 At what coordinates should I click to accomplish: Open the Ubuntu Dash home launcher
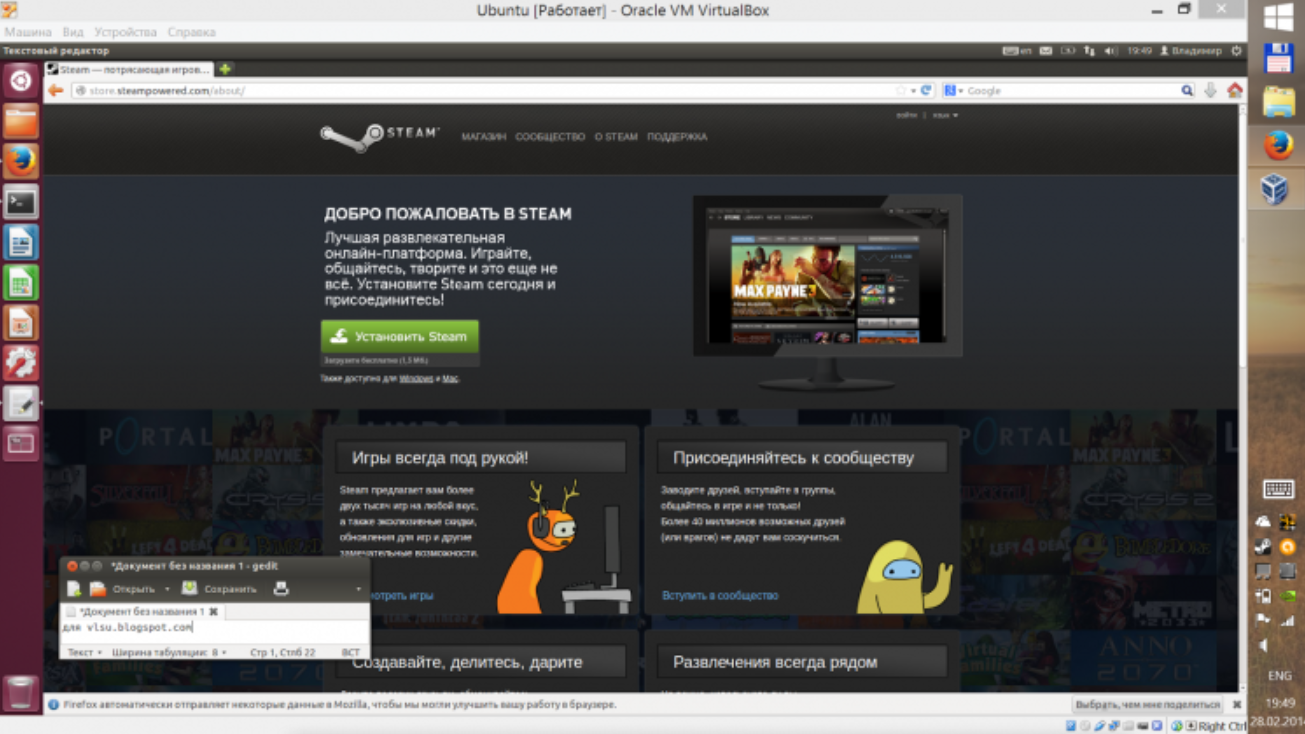tap(20, 81)
